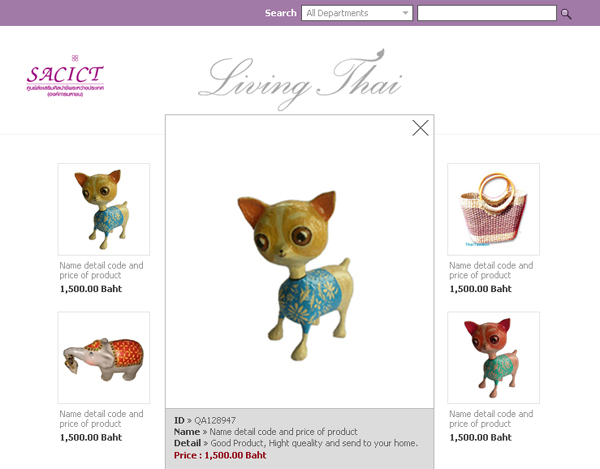The image size is (600, 469).
Task: Click the basket bag 1,500.00 Baht price
Action: 480,289
